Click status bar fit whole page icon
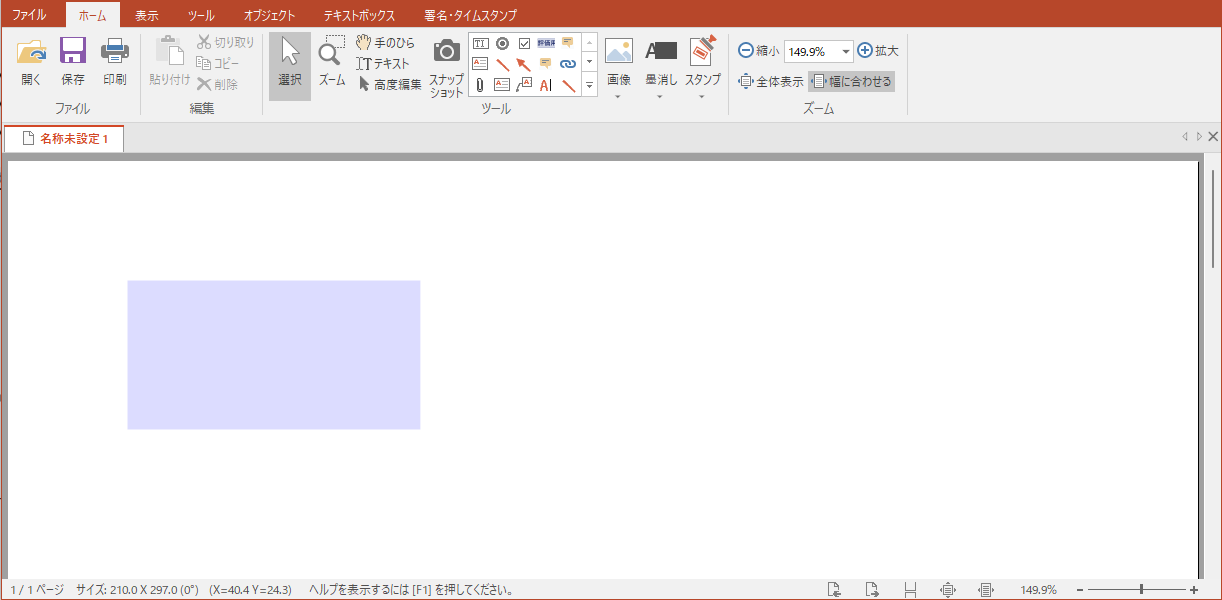1222x600 pixels. (948, 590)
